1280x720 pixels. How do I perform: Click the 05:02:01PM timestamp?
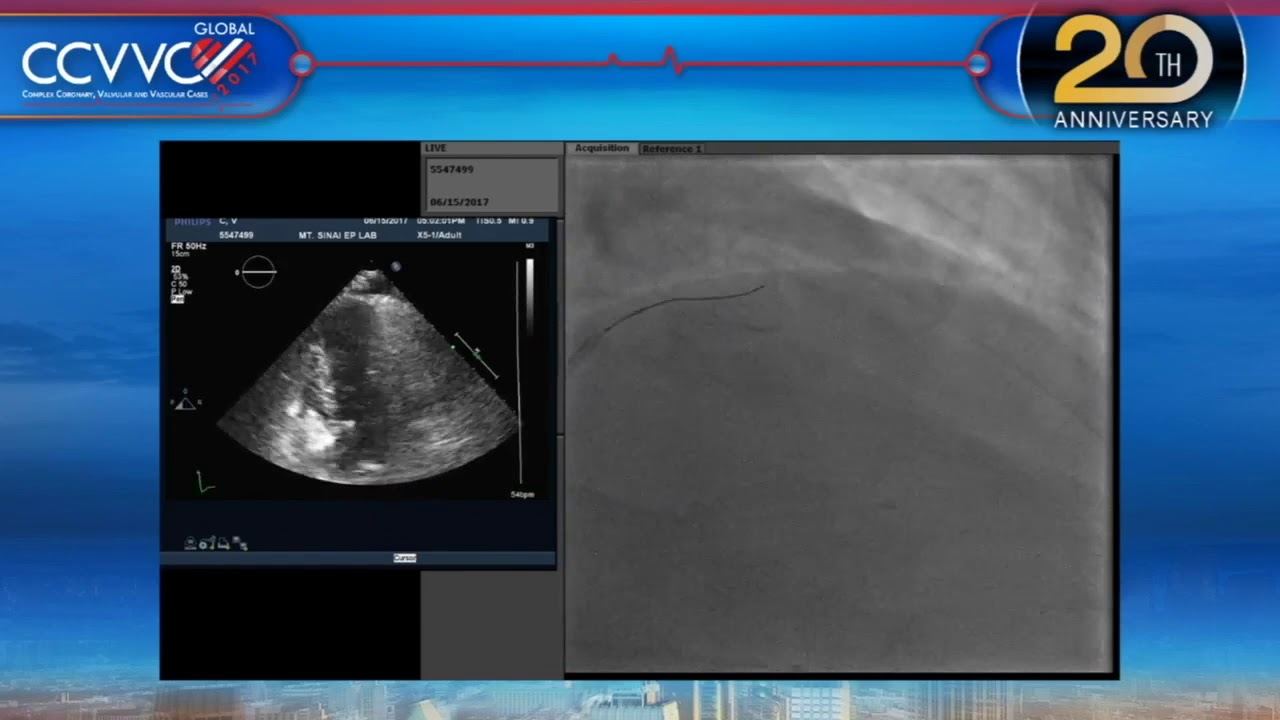coord(440,221)
